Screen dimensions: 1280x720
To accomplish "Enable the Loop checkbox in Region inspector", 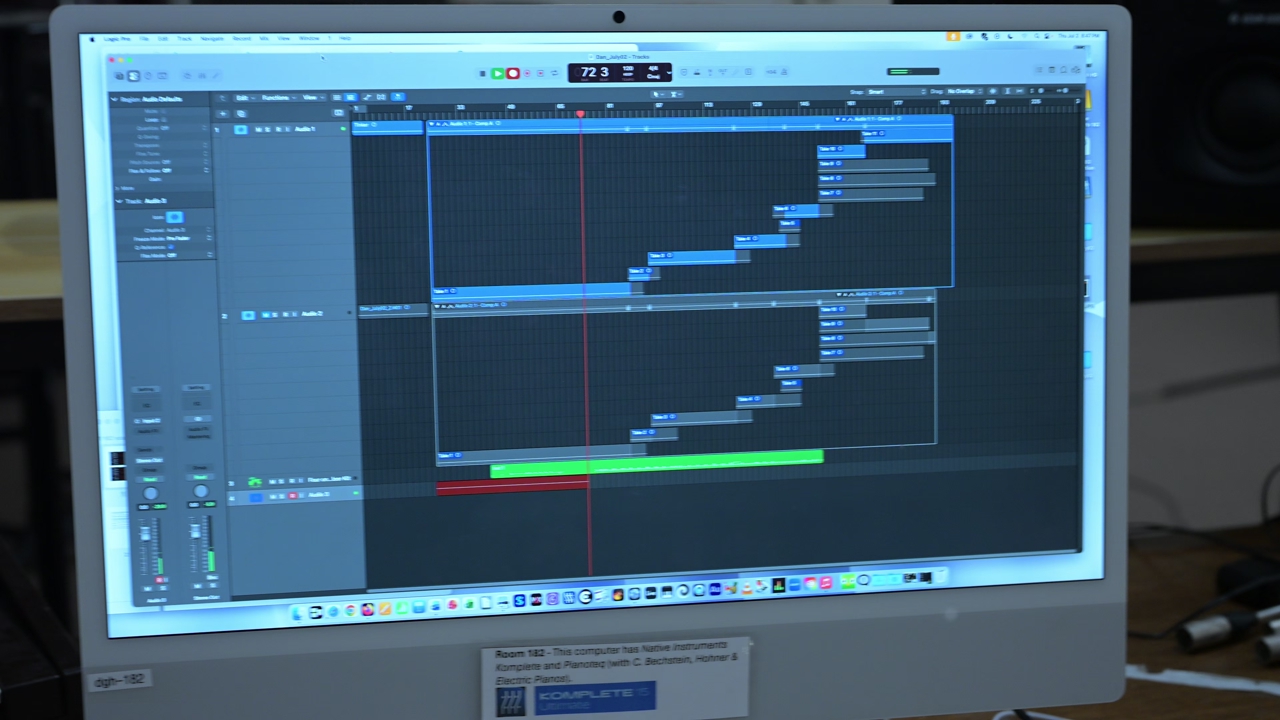I will pos(164,120).
